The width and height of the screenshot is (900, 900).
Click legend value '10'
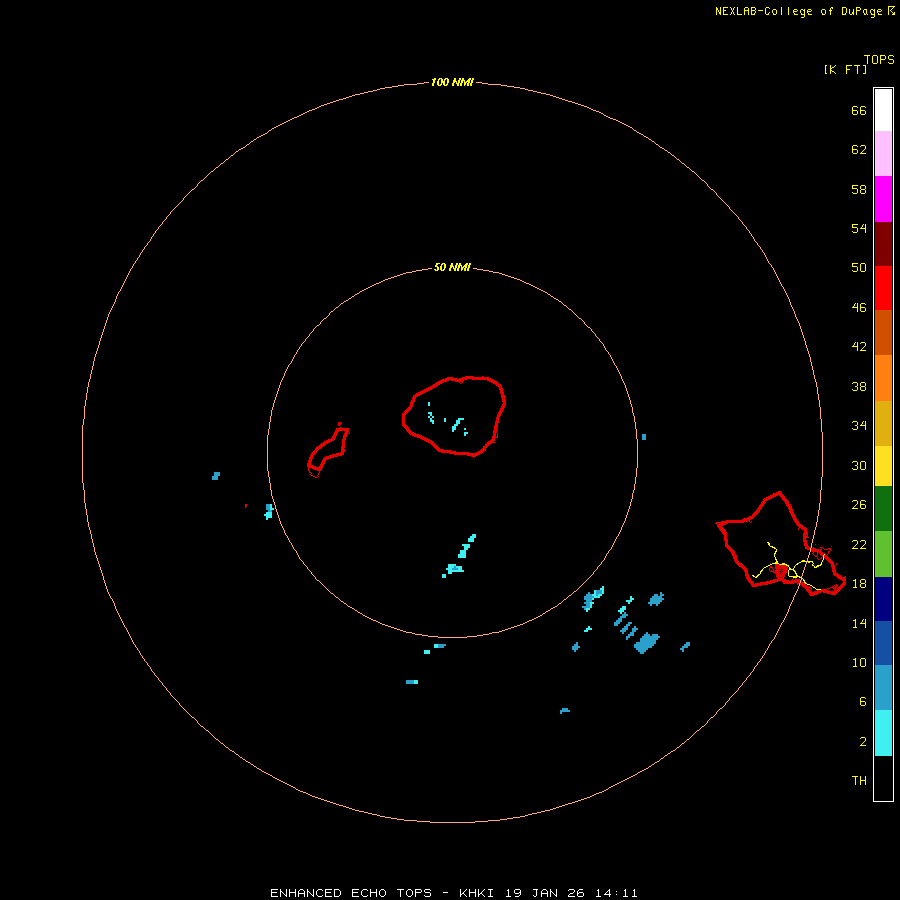pos(859,662)
